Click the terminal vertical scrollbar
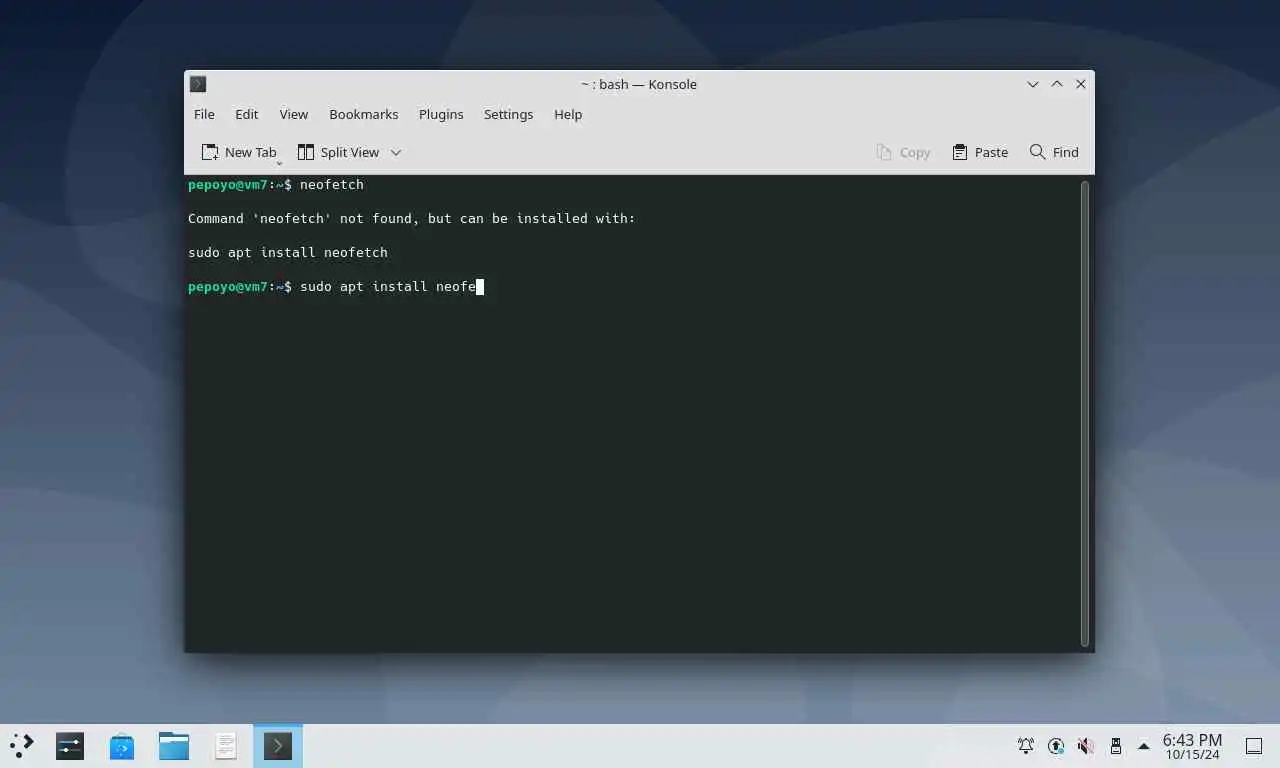Image resolution: width=1280 pixels, height=768 pixels. pos(1085,413)
